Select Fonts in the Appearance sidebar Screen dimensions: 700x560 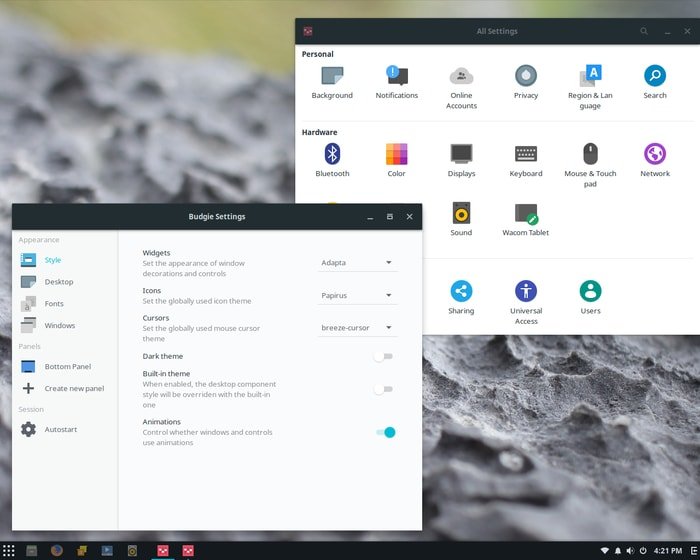[53, 304]
